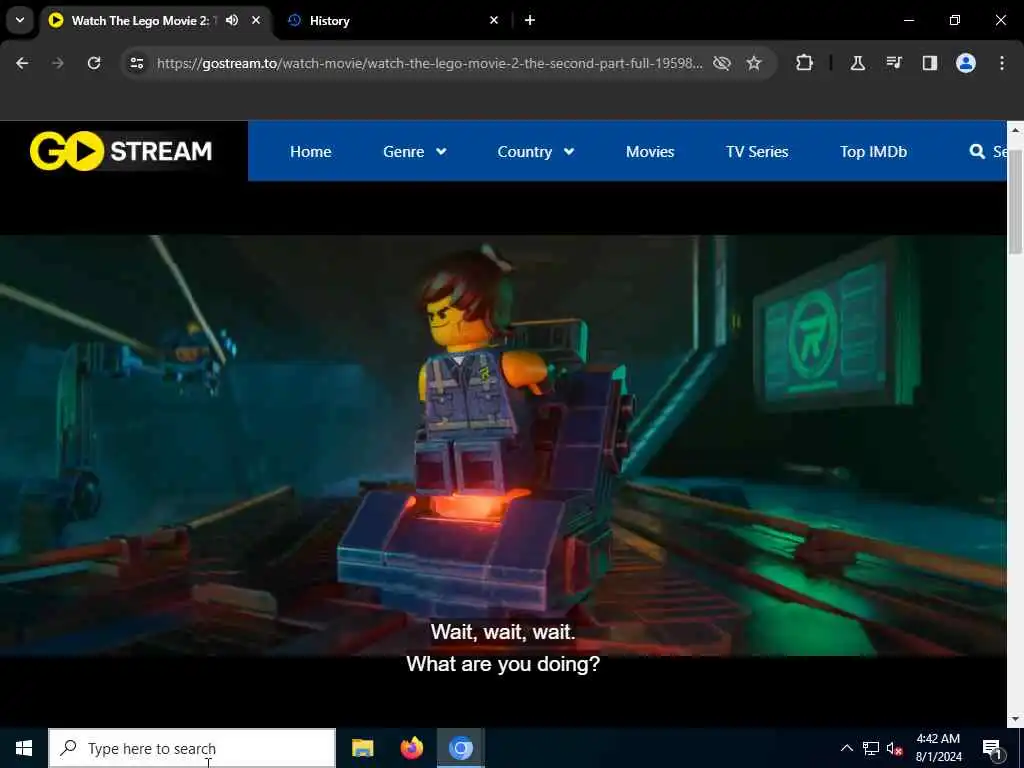Open Chrome three-dot menu
Image resolution: width=1024 pixels, height=768 pixels.
pyautogui.click(x=1002, y=63)
